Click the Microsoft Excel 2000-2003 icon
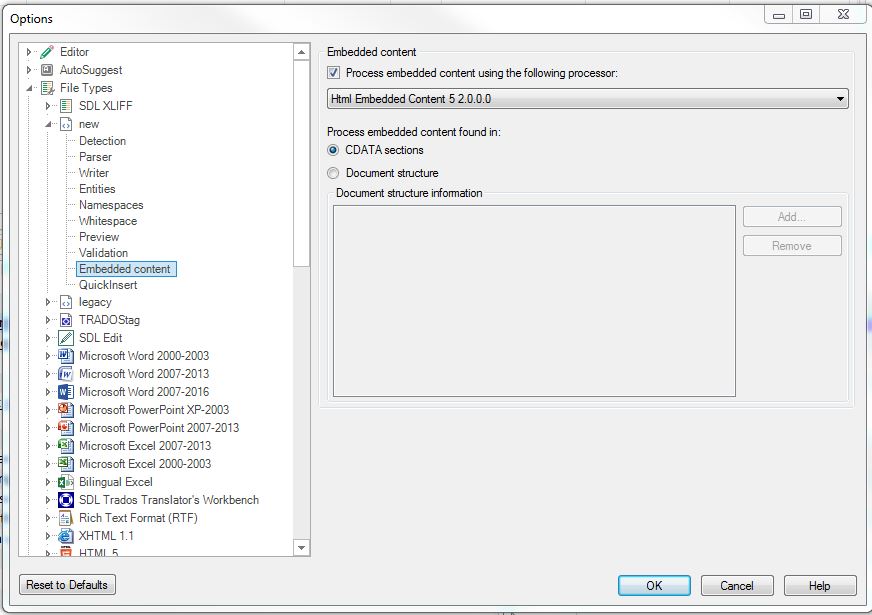872x615 pixels. coord(66,464)
